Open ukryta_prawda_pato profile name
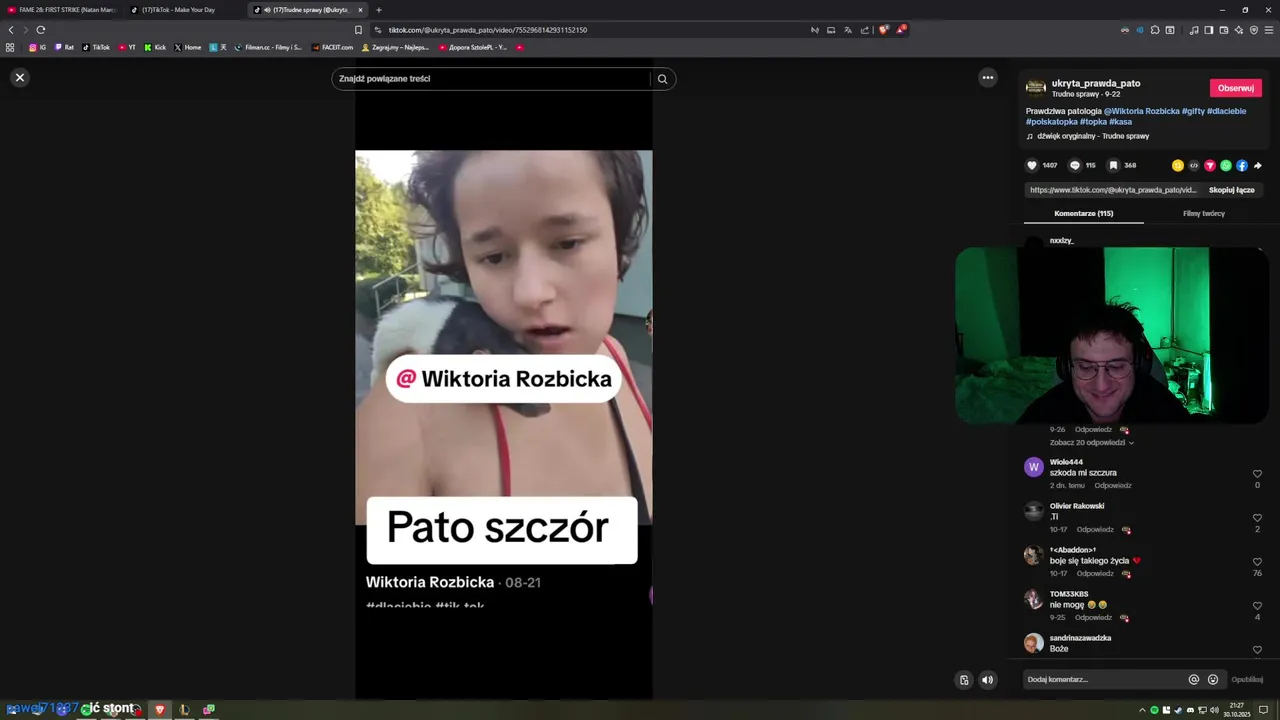 click(x=1096, y=83)
